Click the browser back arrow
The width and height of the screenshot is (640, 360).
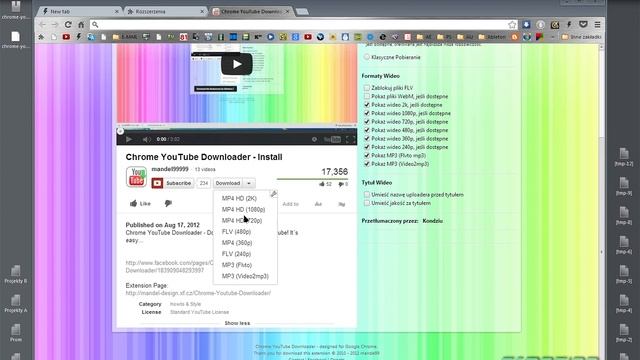click(42, 25)
